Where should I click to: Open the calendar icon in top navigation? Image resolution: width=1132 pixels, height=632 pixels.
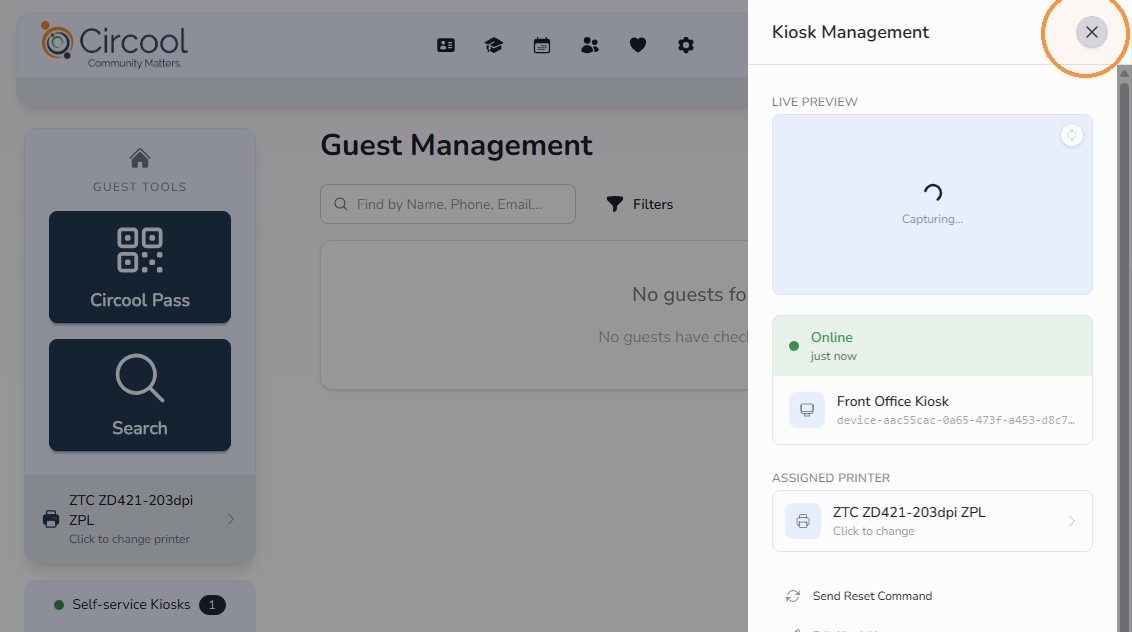(x=541, y=46)
